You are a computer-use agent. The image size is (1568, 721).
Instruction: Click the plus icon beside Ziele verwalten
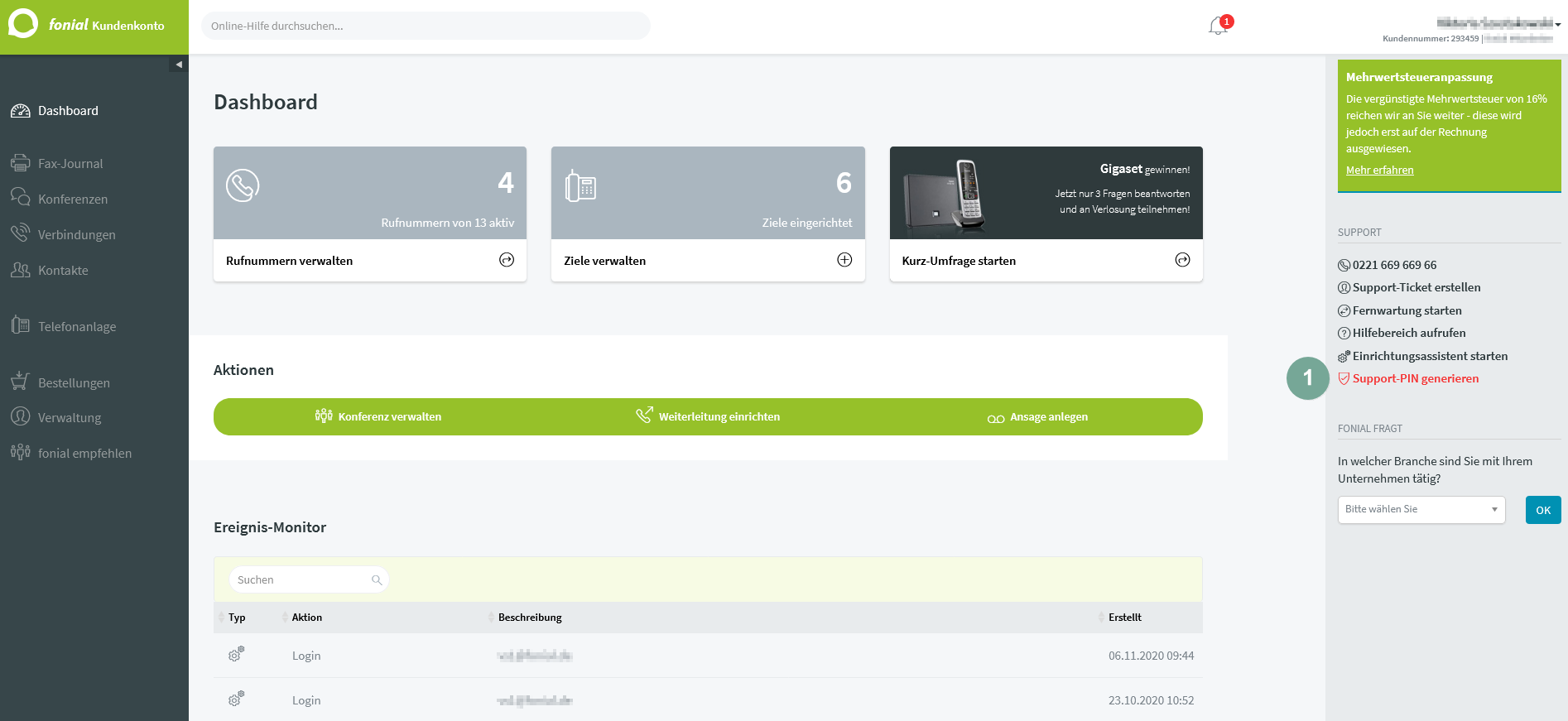pos(844,260)
